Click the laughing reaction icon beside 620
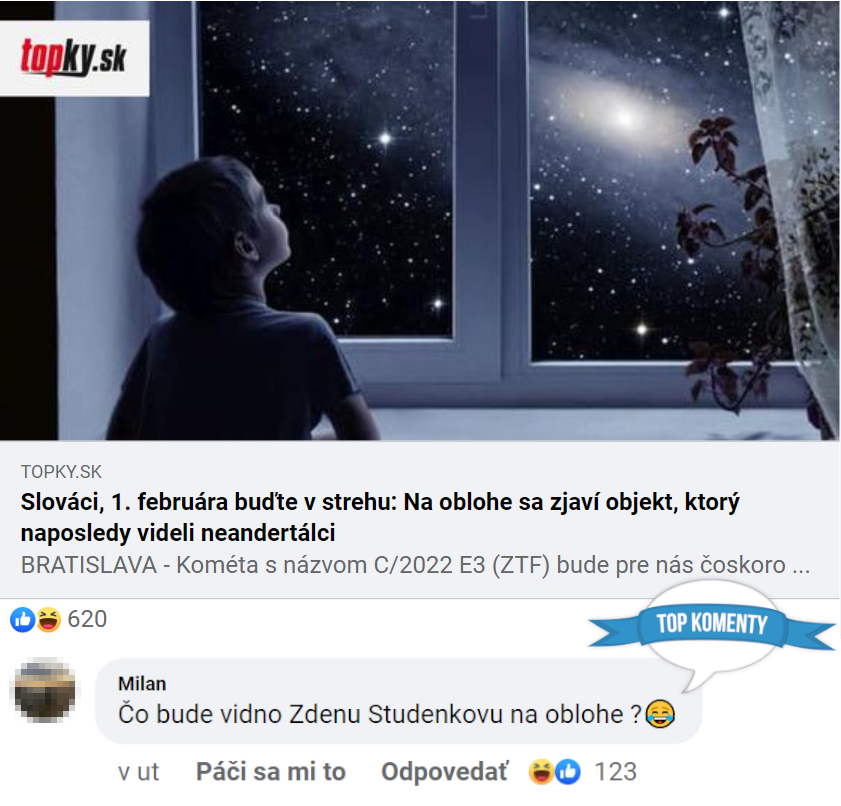The width and height of the screenshot is (841, 806). point(48,620)
